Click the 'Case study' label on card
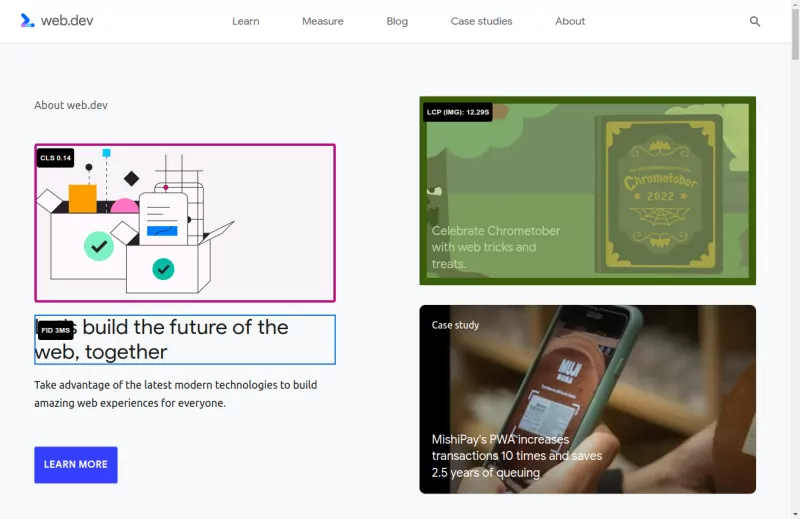This screenshot has width=800, height=519. (455, 325)
